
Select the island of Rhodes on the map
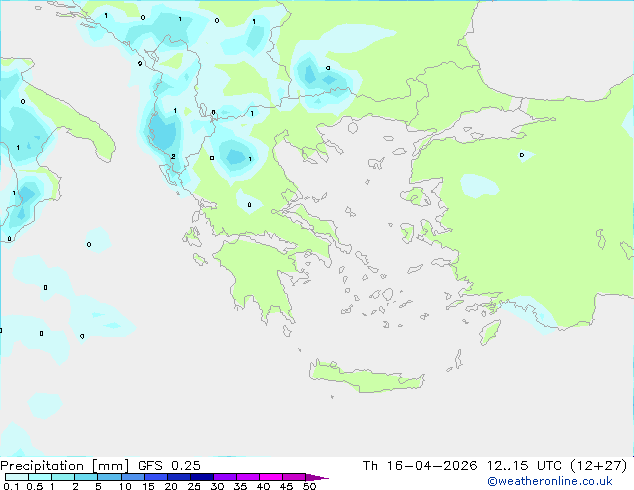point(490,332)
